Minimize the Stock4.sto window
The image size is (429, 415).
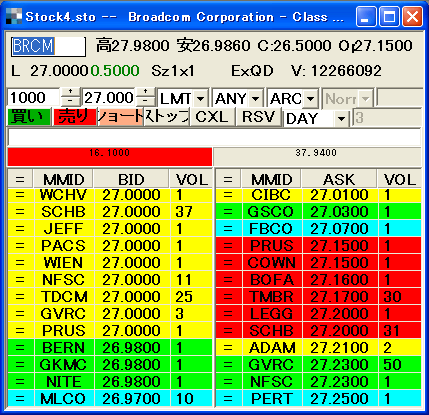[365, 17]
